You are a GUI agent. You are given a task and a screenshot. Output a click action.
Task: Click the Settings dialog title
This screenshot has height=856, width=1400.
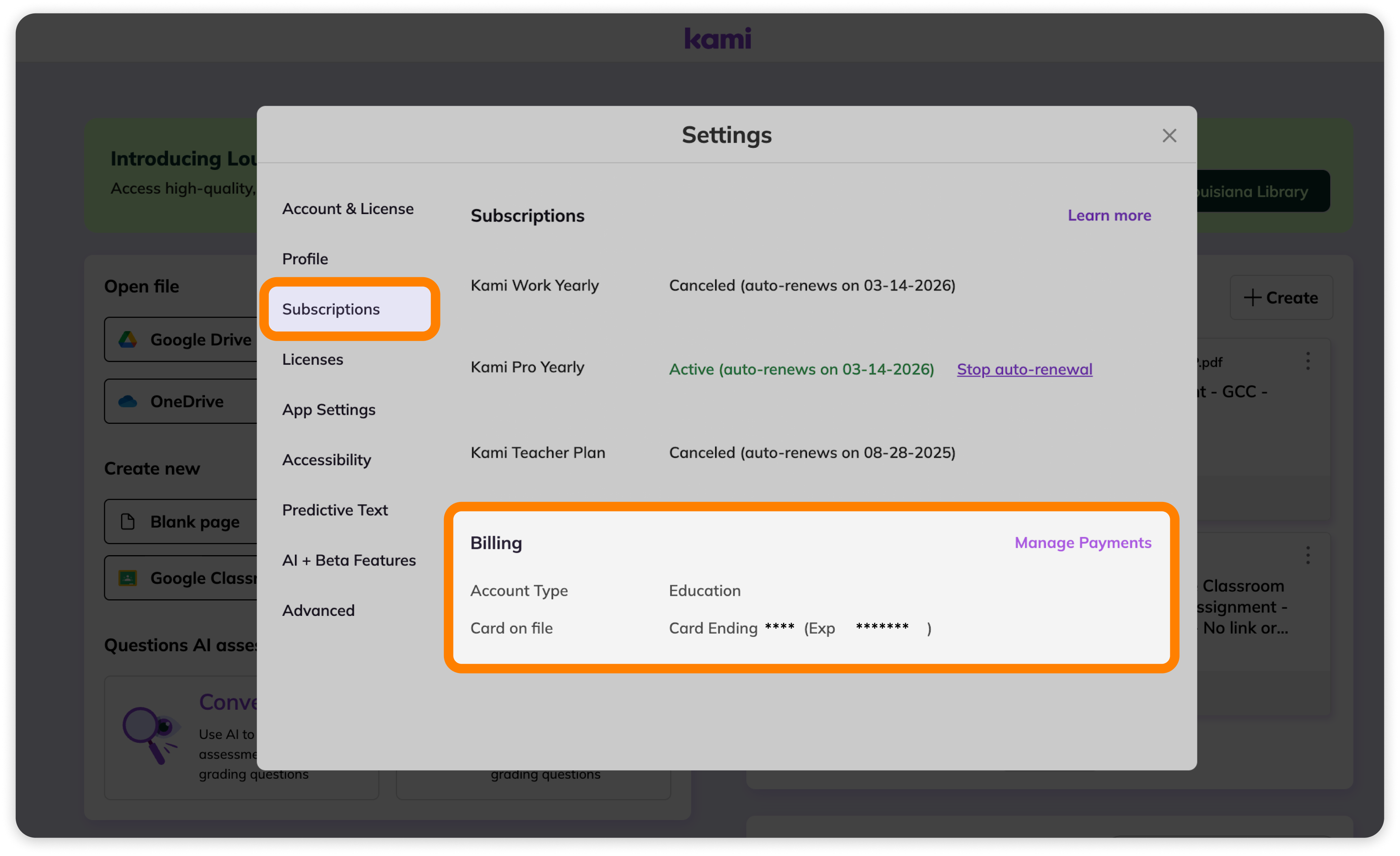click(x=726, y=135)
